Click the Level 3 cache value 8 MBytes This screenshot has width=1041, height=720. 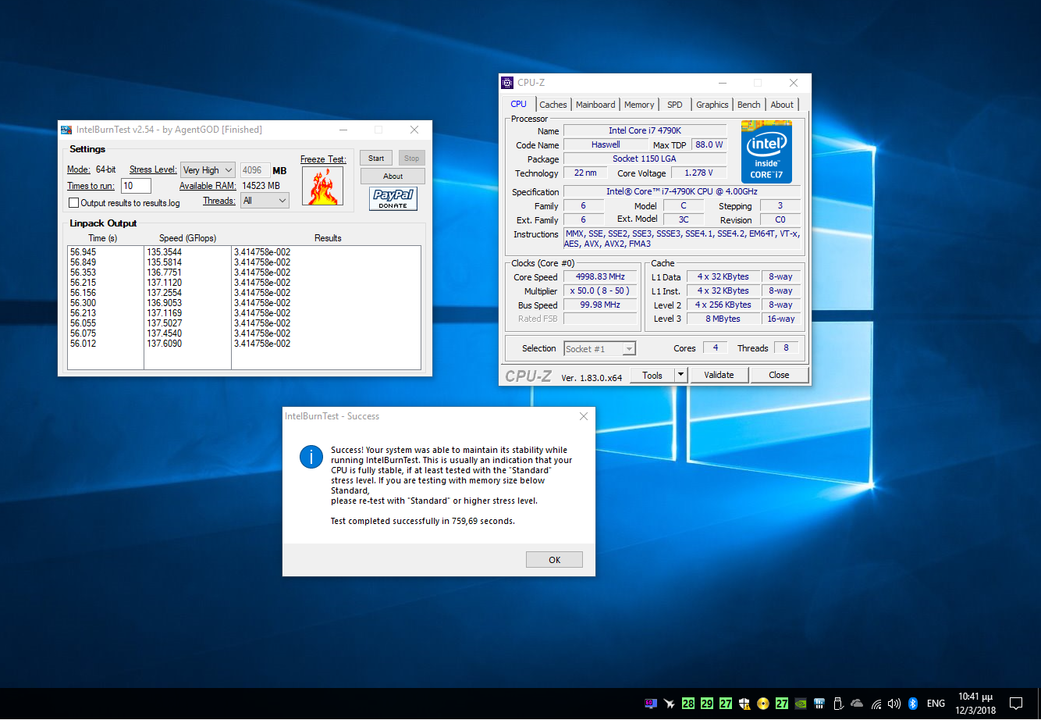pyautogui.click(x=722, y=319)
